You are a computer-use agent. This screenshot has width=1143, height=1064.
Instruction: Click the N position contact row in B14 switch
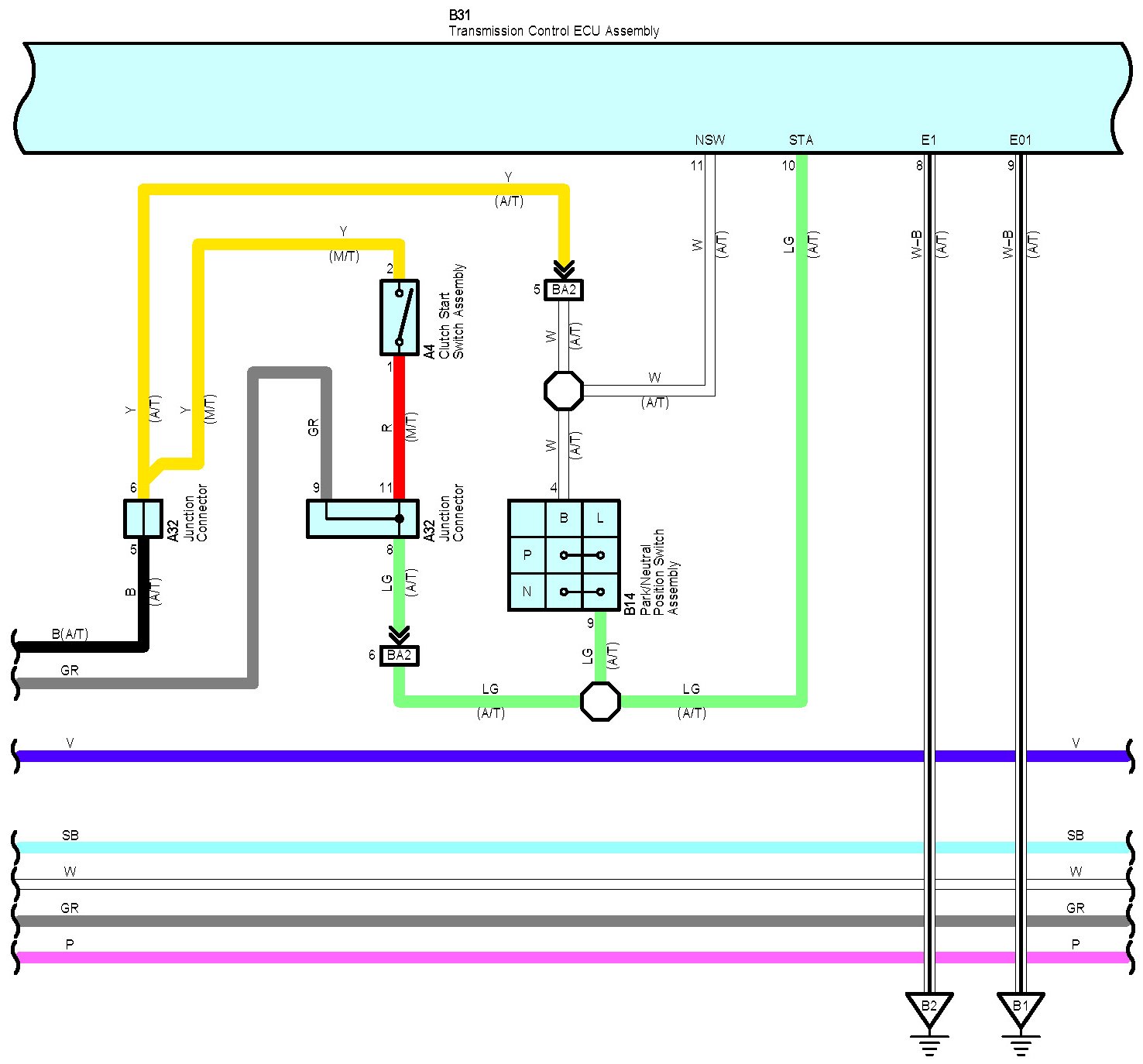pos(582,592)
